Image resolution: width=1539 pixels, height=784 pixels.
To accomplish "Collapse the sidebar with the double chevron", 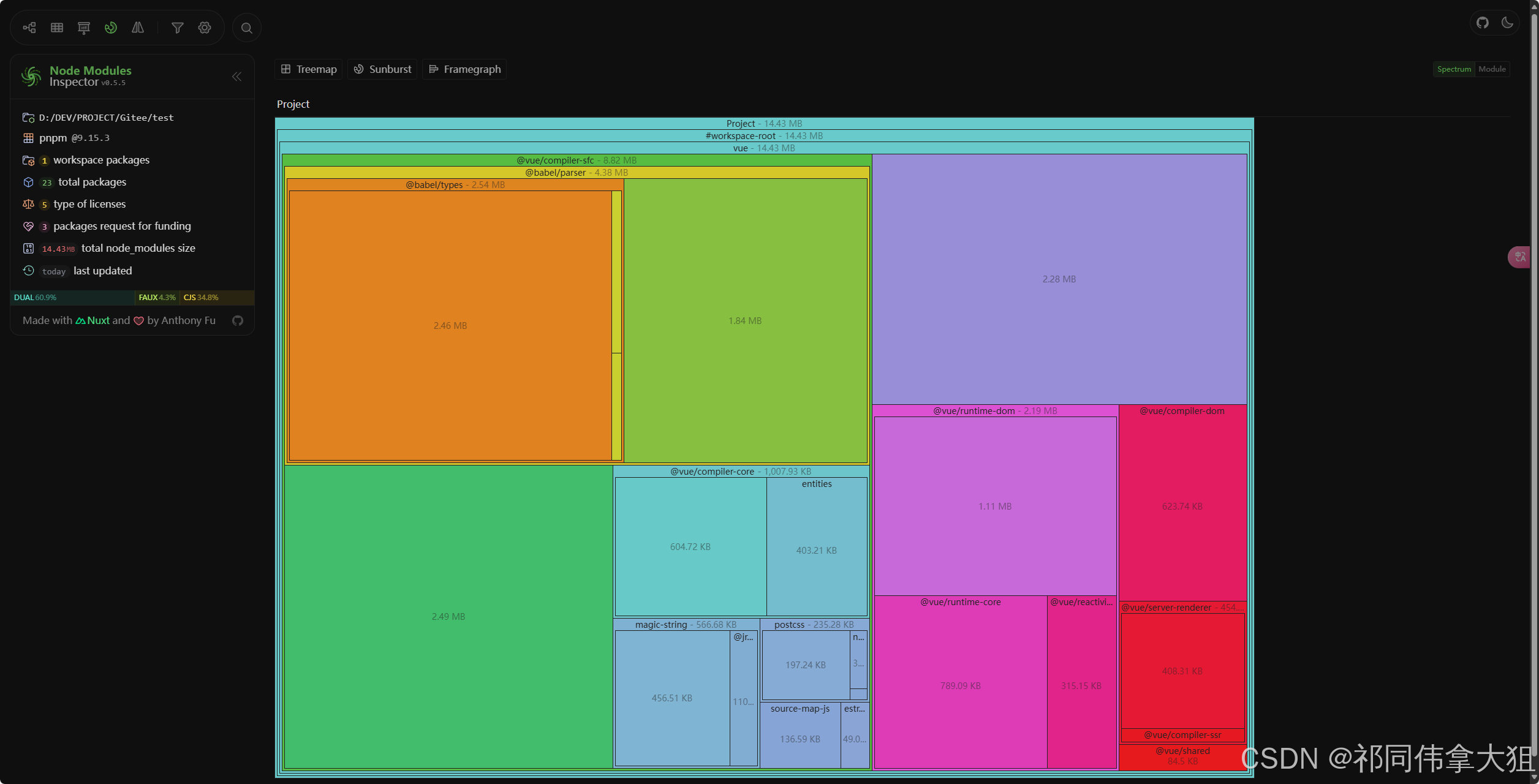I will [237, 77].
